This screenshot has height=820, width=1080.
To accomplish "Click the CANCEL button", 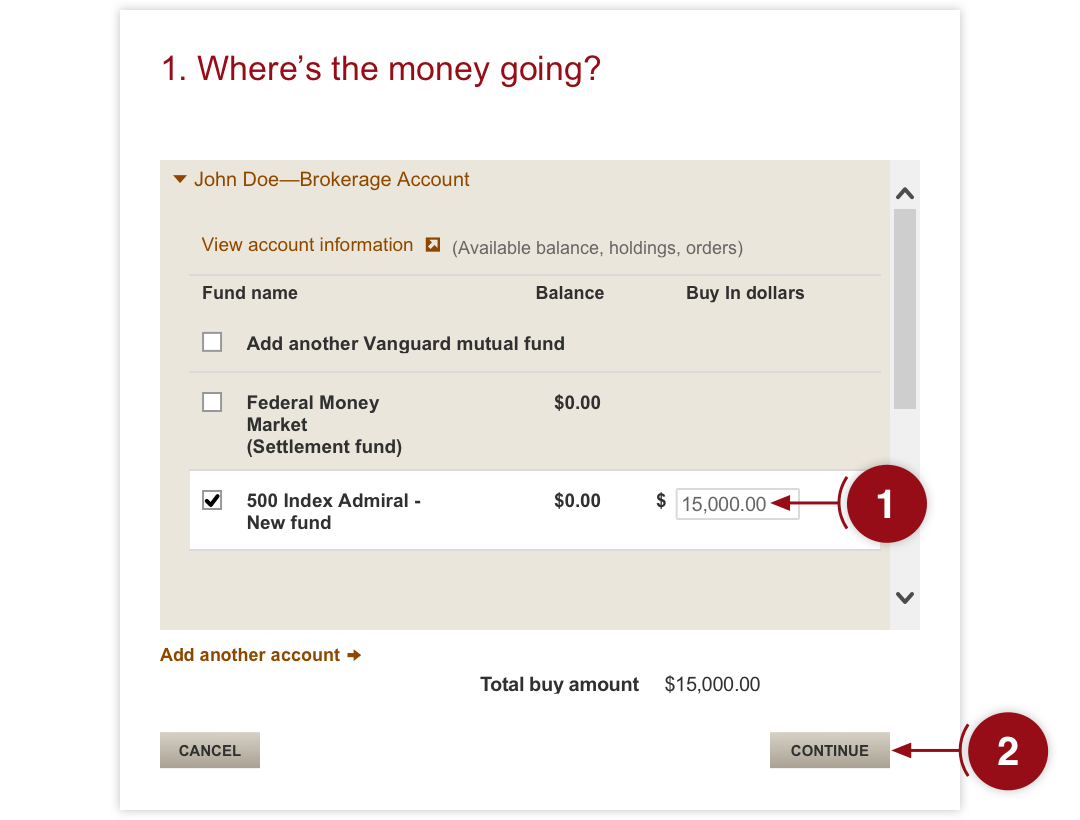I will coord(210,750).
